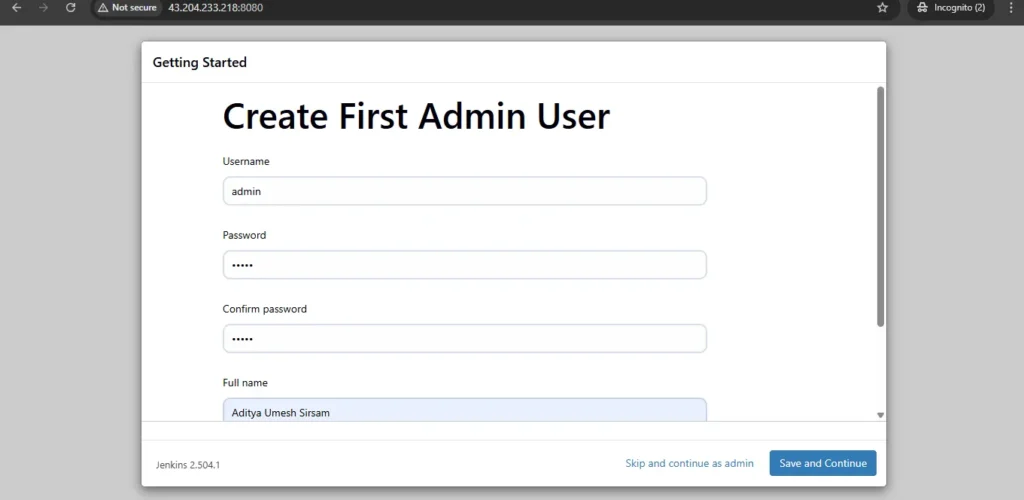Click the vertical scrollbar thumb of the setup form

click(x=880, y=205)
